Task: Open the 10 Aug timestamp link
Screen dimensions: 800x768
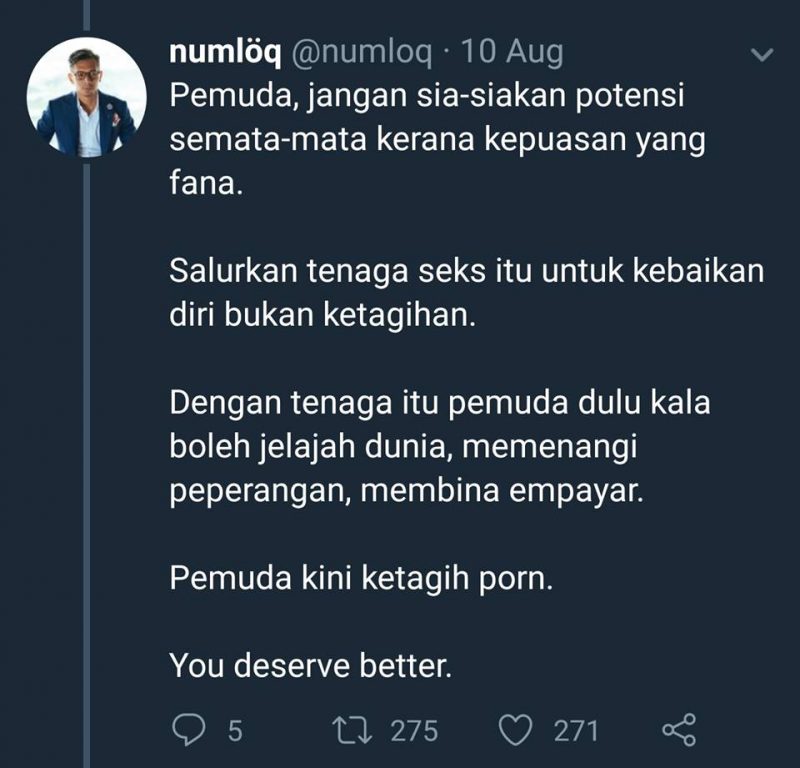Action: [x=512, y=53]
